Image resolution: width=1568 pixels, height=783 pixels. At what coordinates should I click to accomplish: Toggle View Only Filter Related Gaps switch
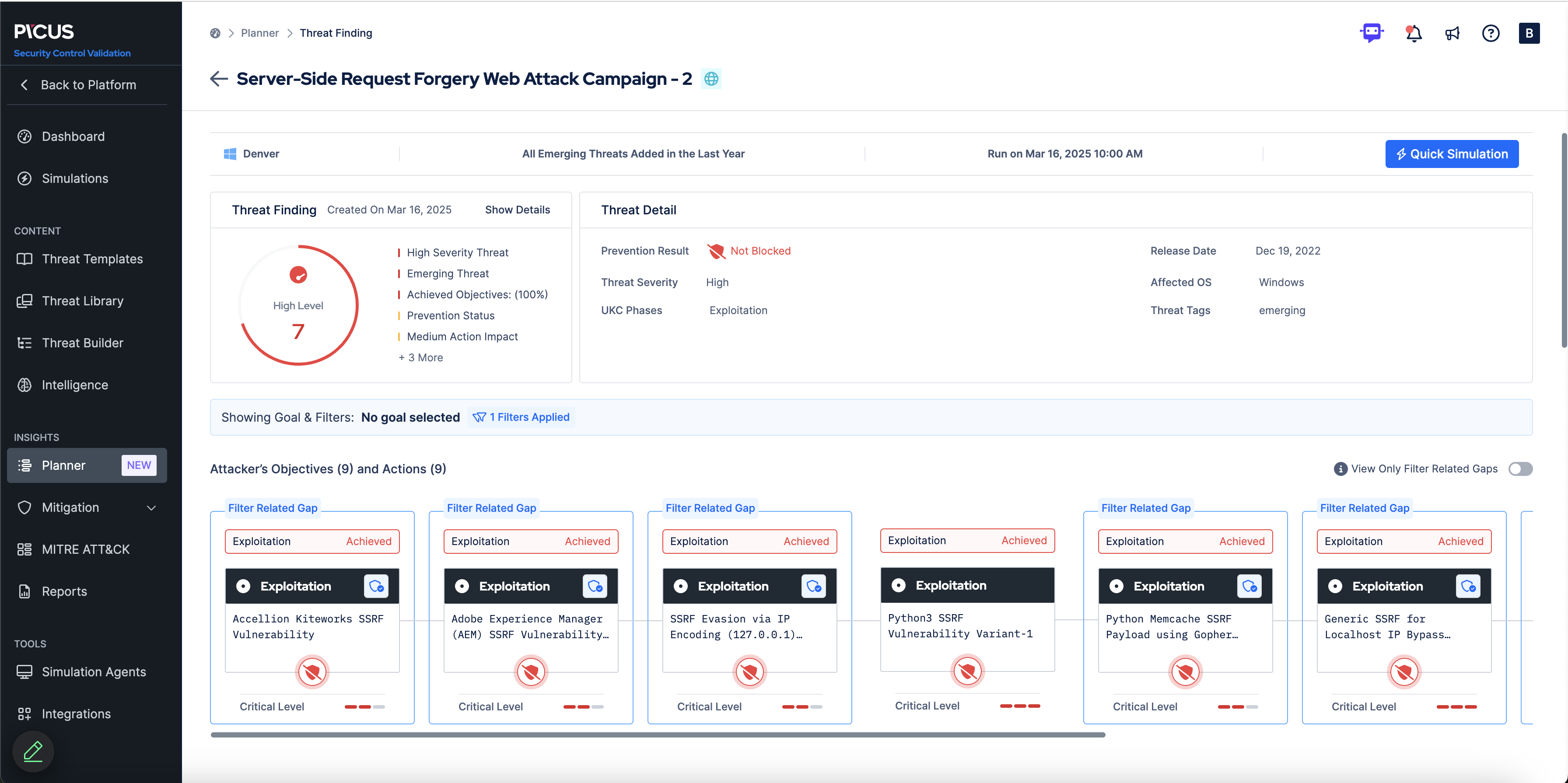click(x=1520, y=469)
